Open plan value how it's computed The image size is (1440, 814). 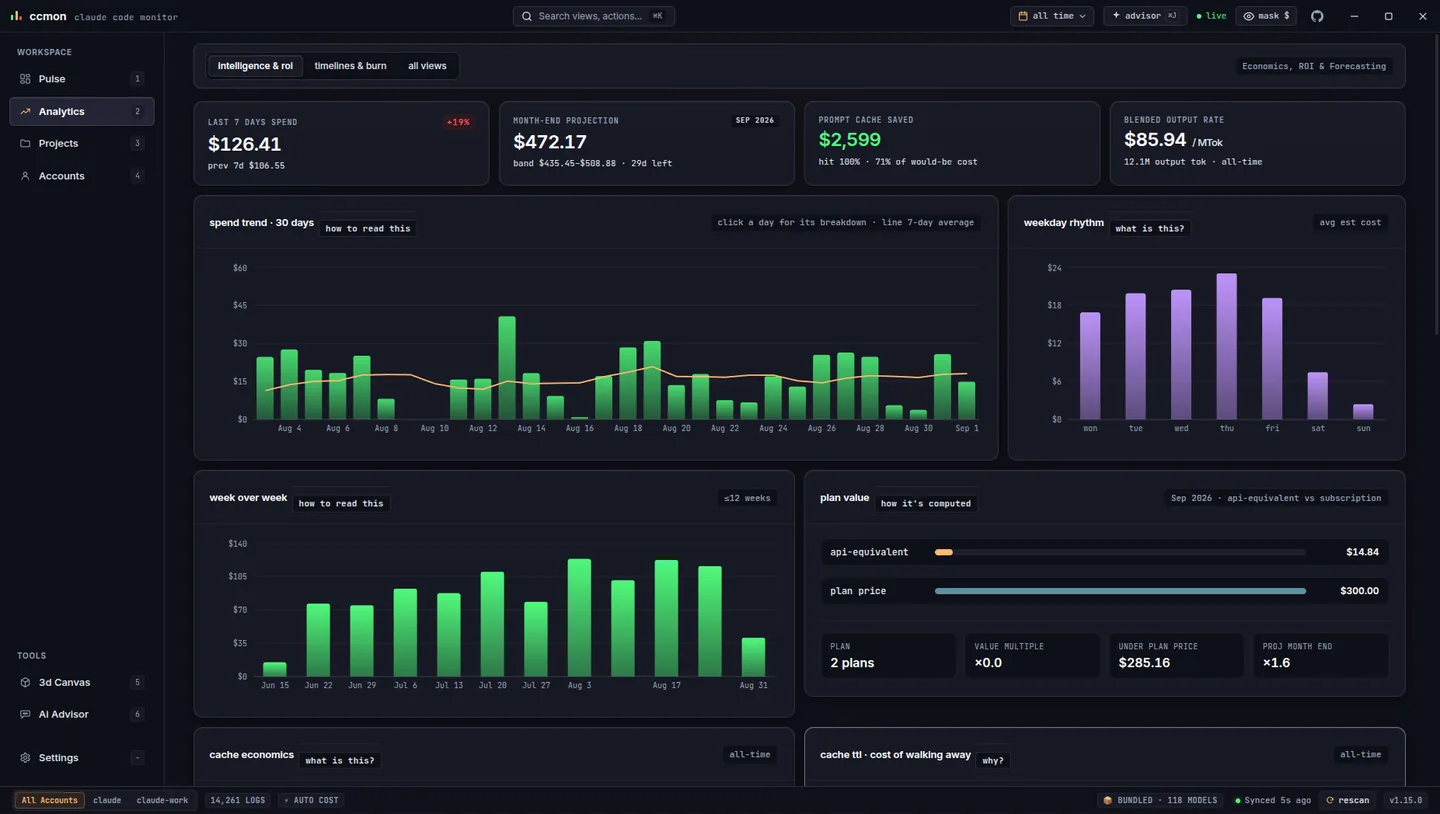[x=925, y=503]
